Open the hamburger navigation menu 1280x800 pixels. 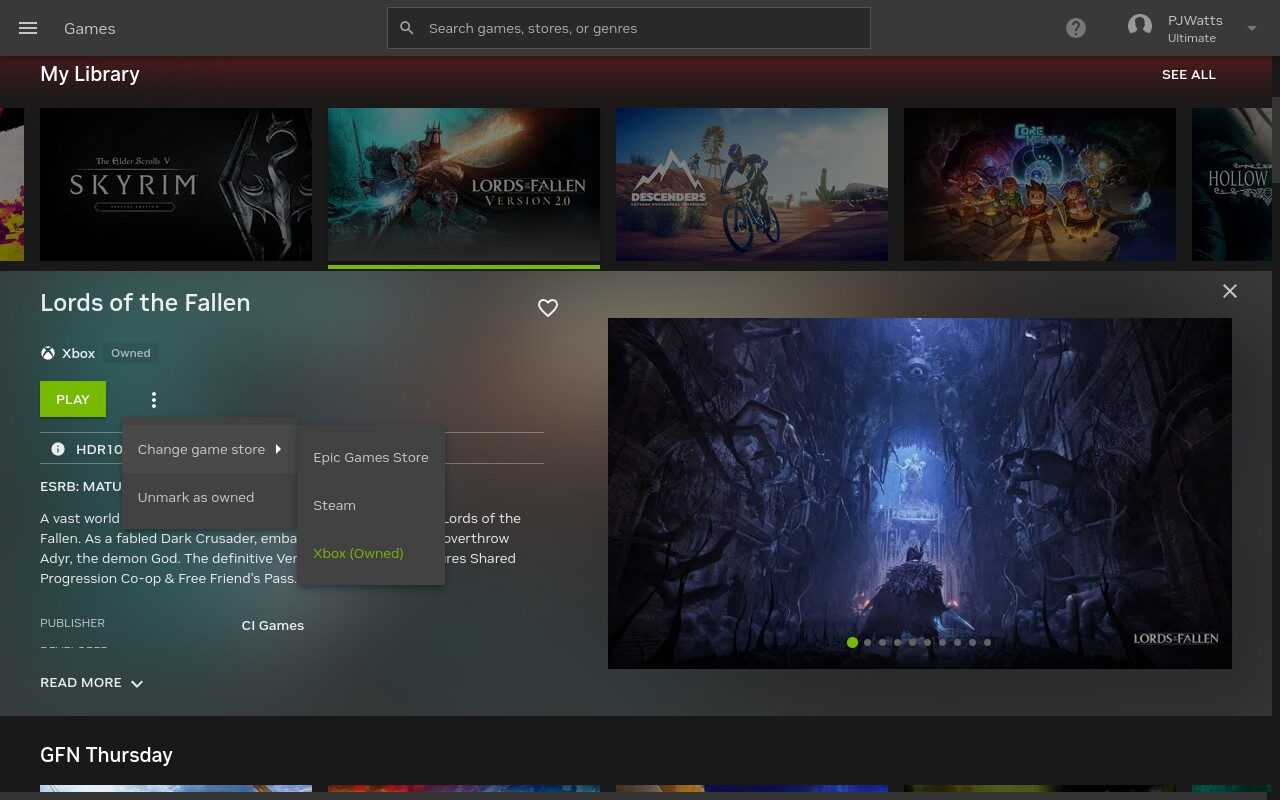pyautogui.click(x=28, y=28)
